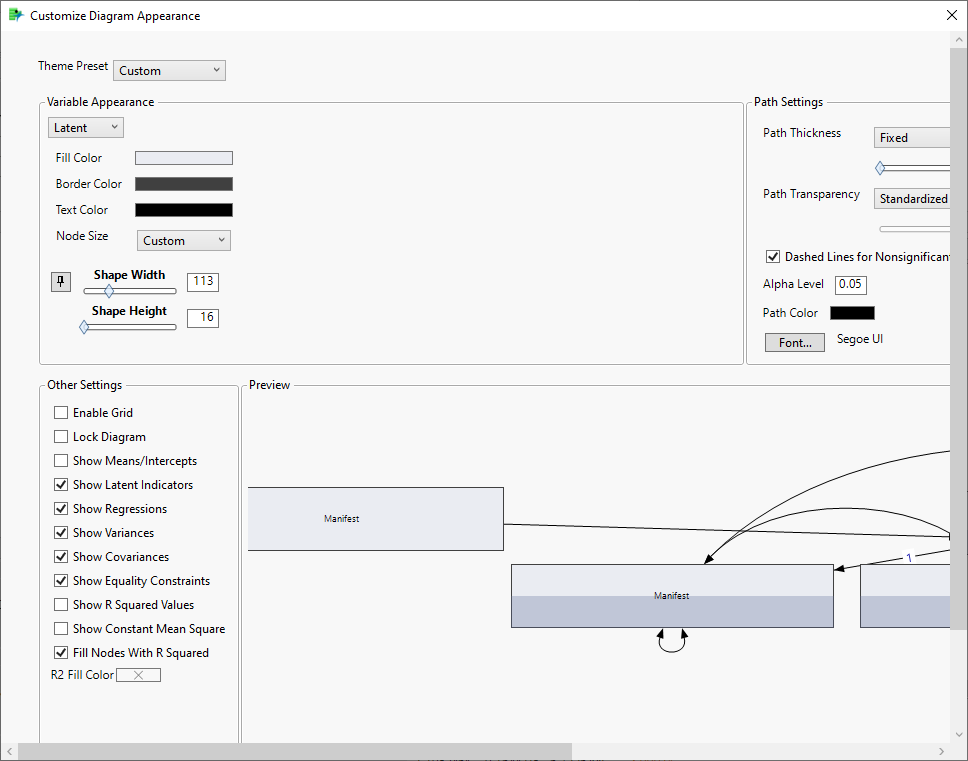This screenshot has height=761, width=968.
Task: Enable Show R Squared Values
Action: point(60,604)
